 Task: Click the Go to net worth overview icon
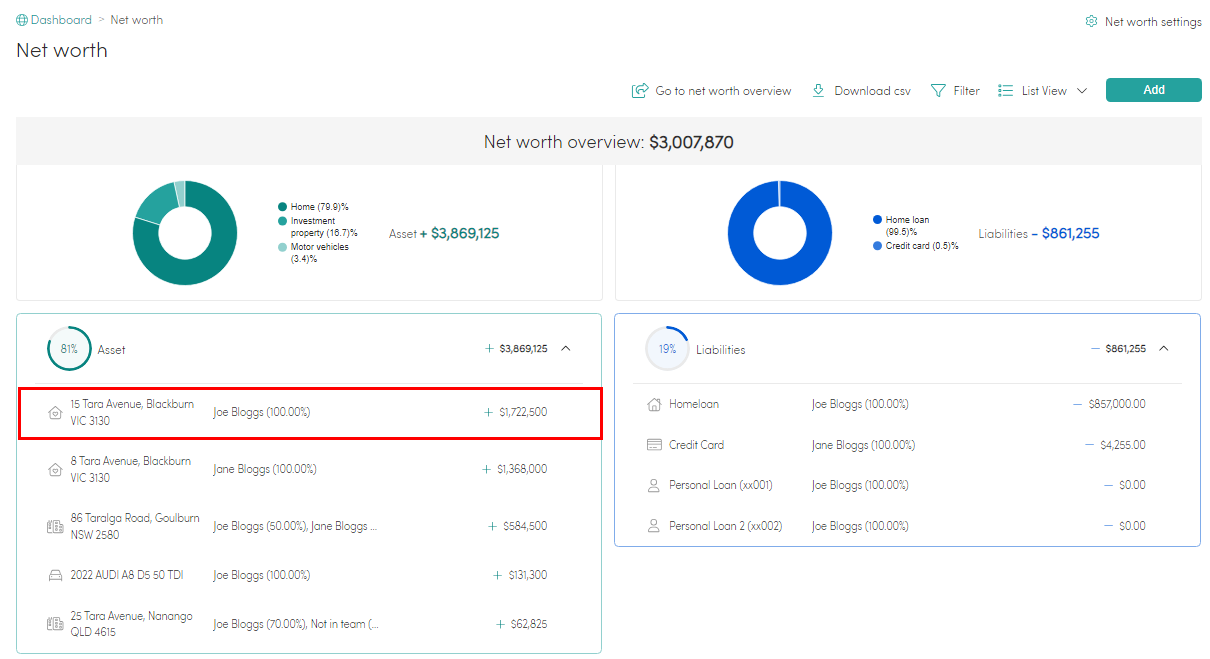[640, 91]
